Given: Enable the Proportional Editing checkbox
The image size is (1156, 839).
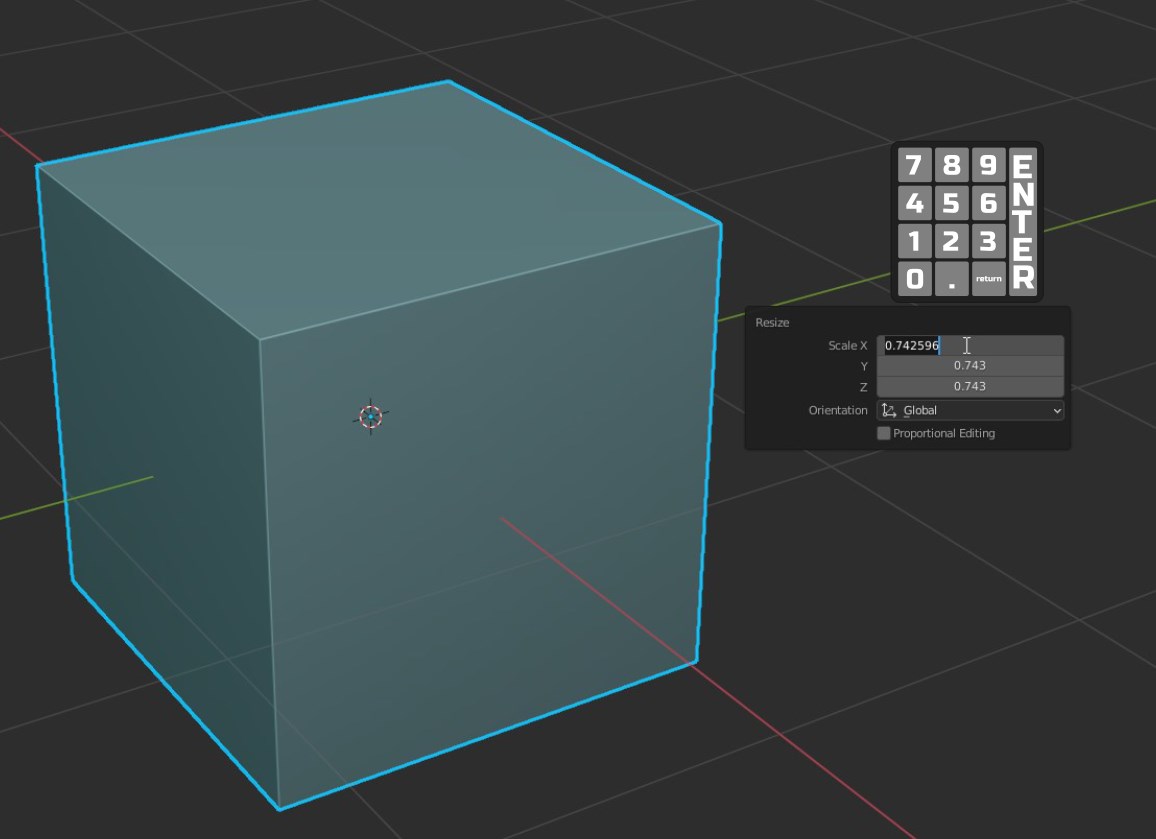Looking at the screenshot, I should point(883,433).
